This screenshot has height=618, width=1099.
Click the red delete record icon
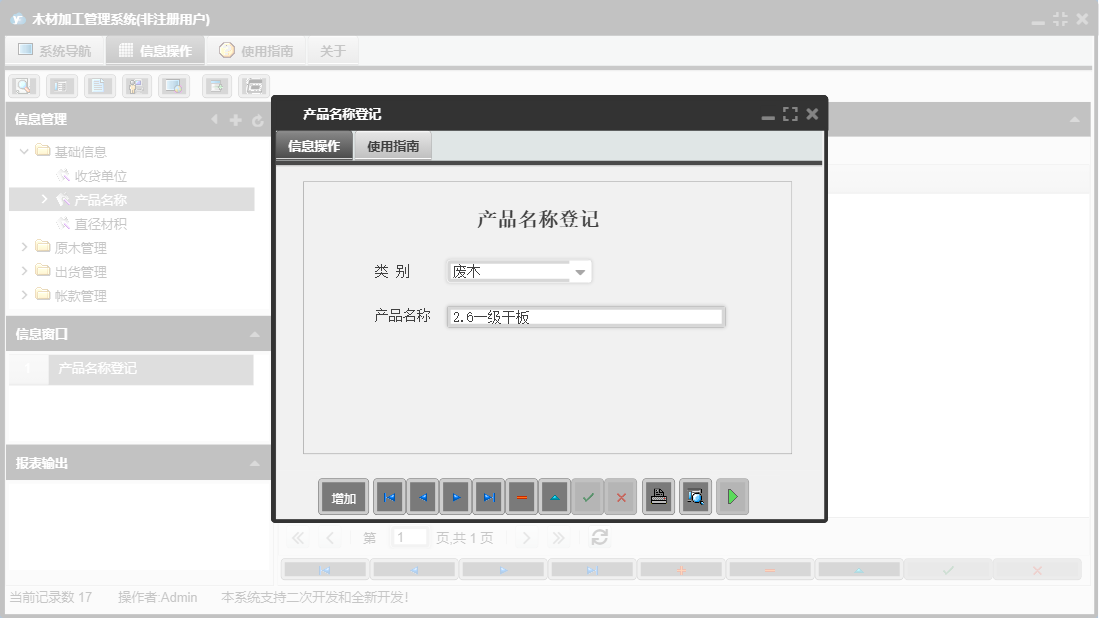coord(520,496)
